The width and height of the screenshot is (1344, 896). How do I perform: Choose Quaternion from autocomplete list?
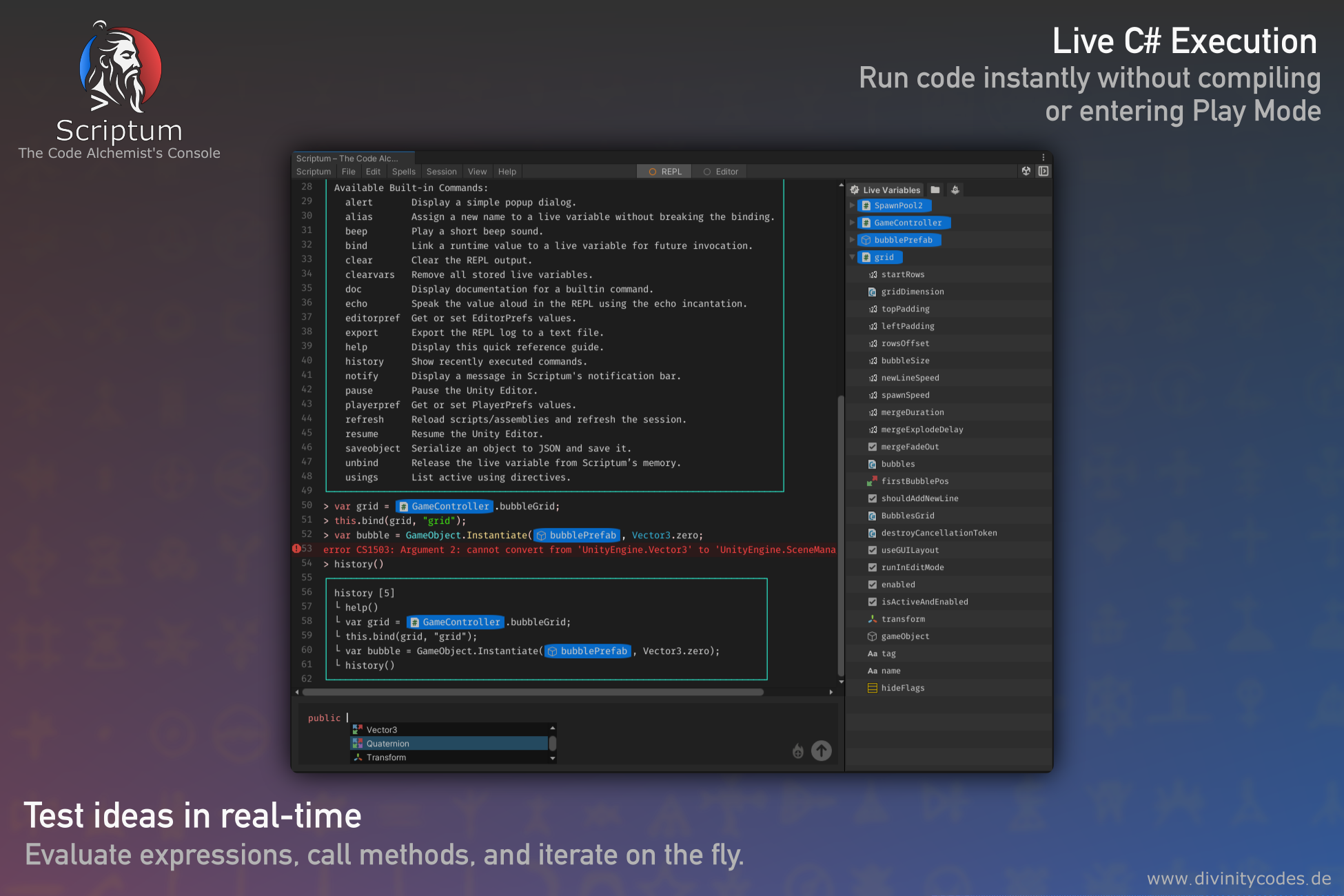(x=449, y=743)
